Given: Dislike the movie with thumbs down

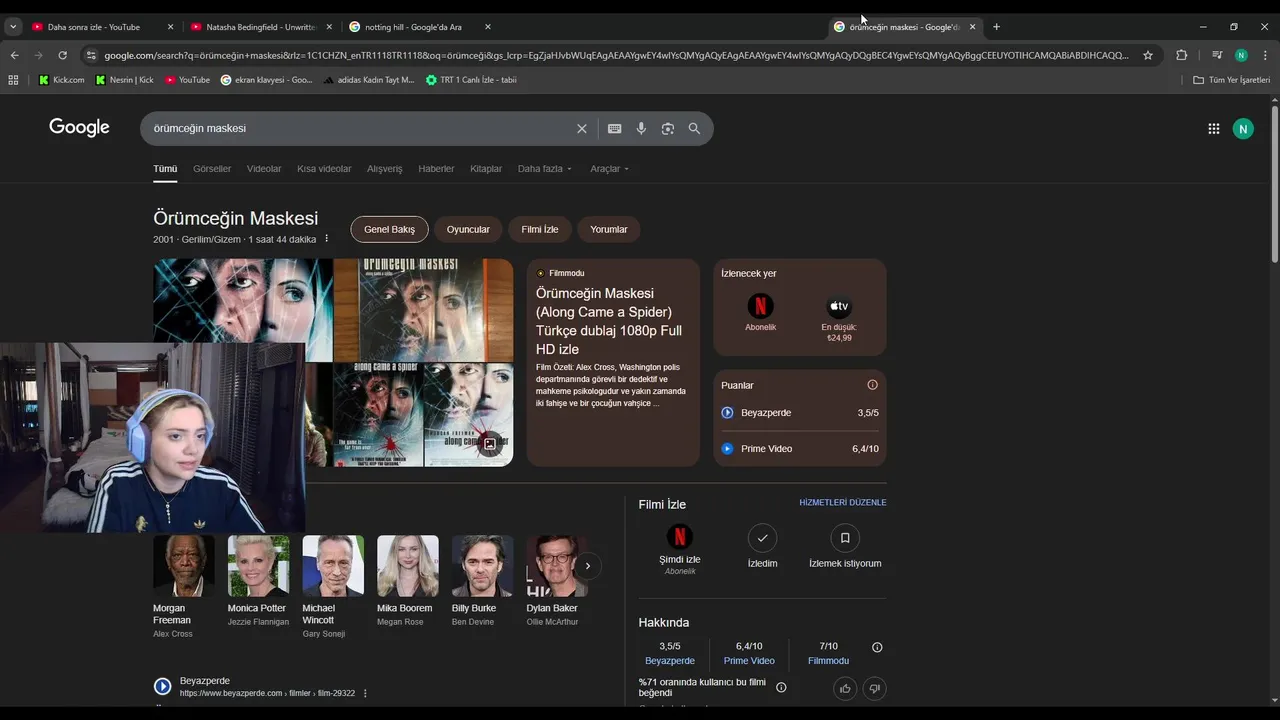Looking at the screenshot, I should point(874,688).
